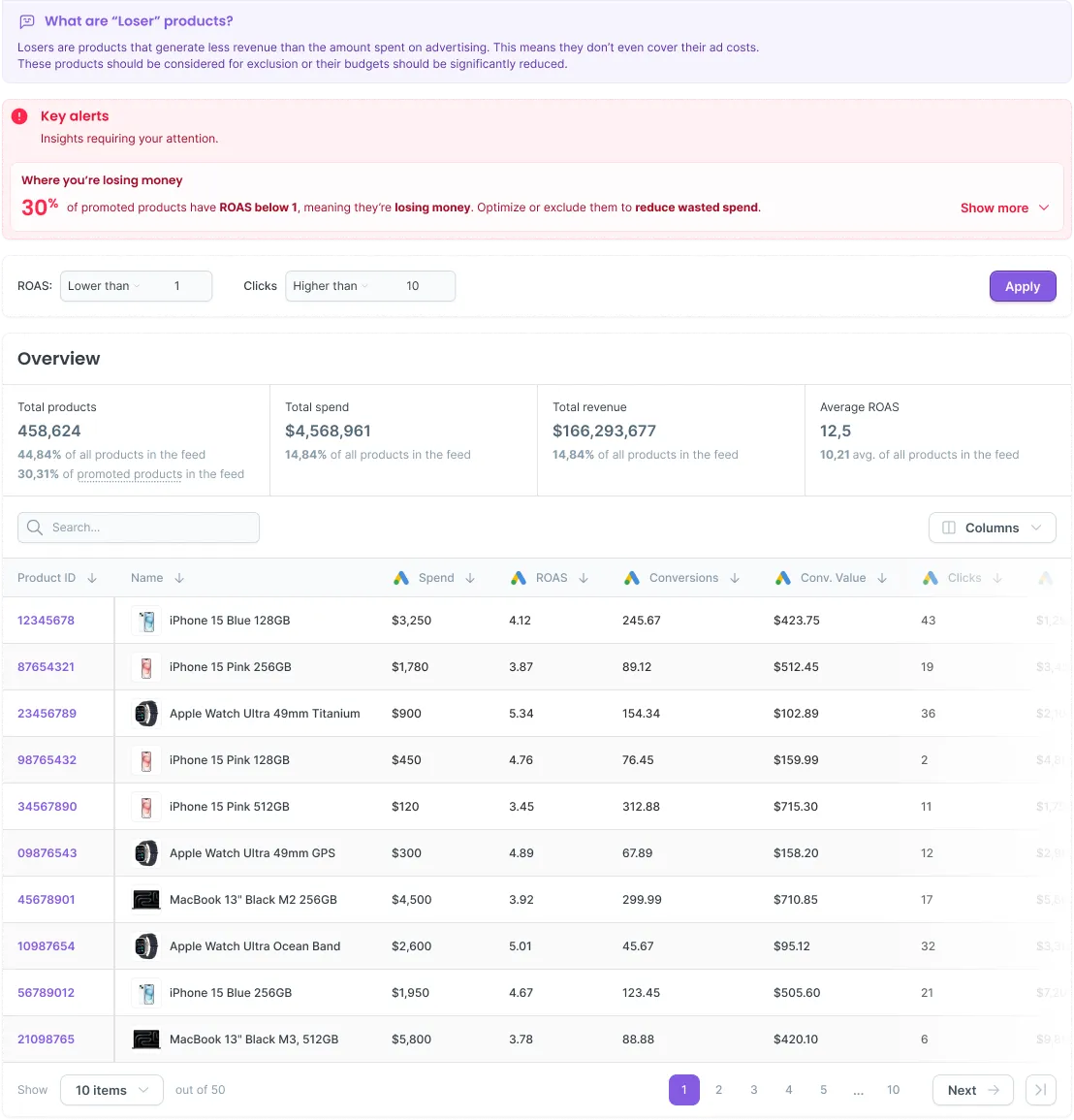Open the ROAS 'Lower than' dropdown
This screenshot has height=1120, width=1074.
[105, 286]
